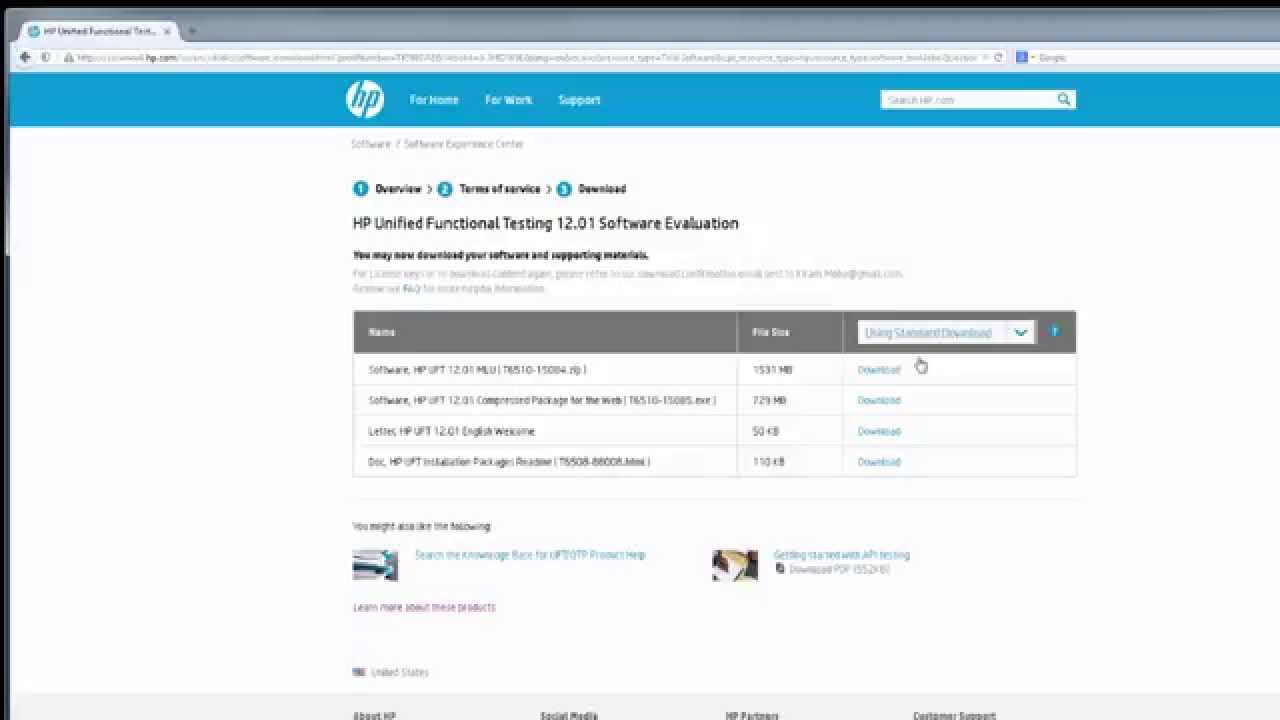
Task: Click the Software, HP UFT 12.01 MLU row name
Action: click(478, 370)
